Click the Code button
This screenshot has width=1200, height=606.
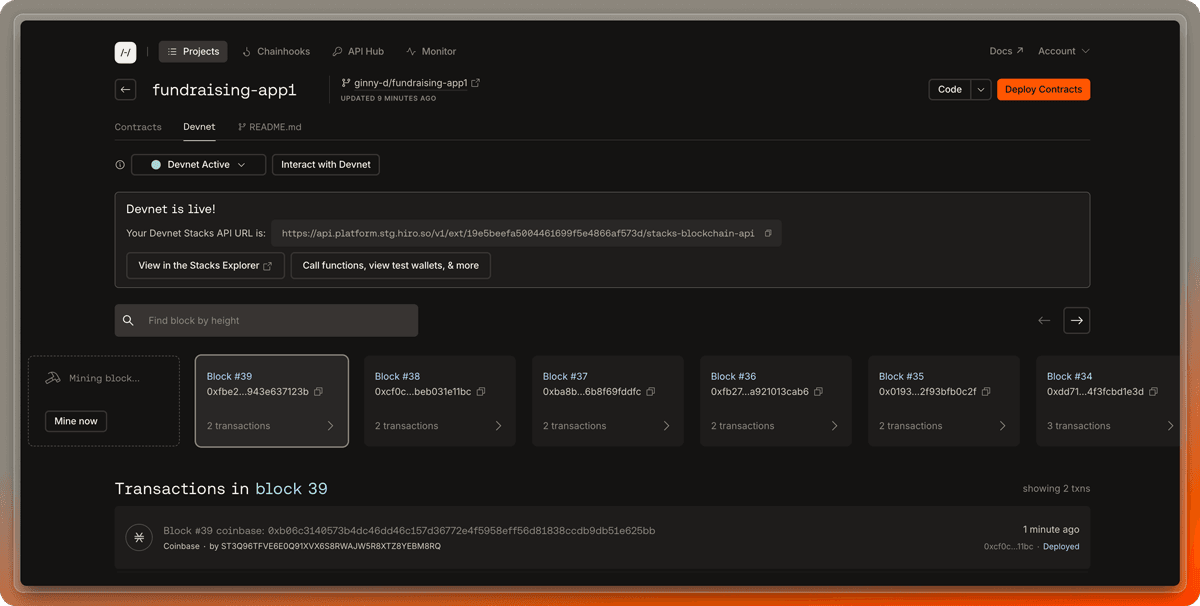click(950, 90)
